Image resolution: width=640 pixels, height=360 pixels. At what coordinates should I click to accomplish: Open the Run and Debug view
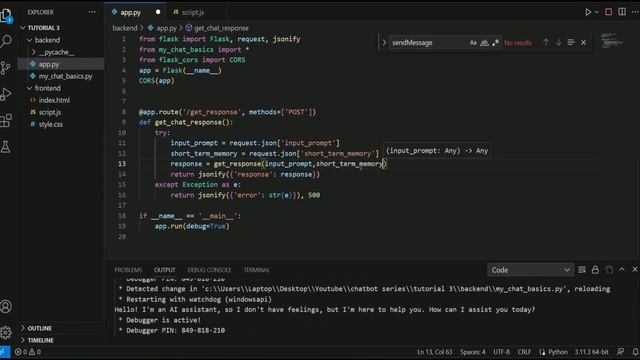6,94
